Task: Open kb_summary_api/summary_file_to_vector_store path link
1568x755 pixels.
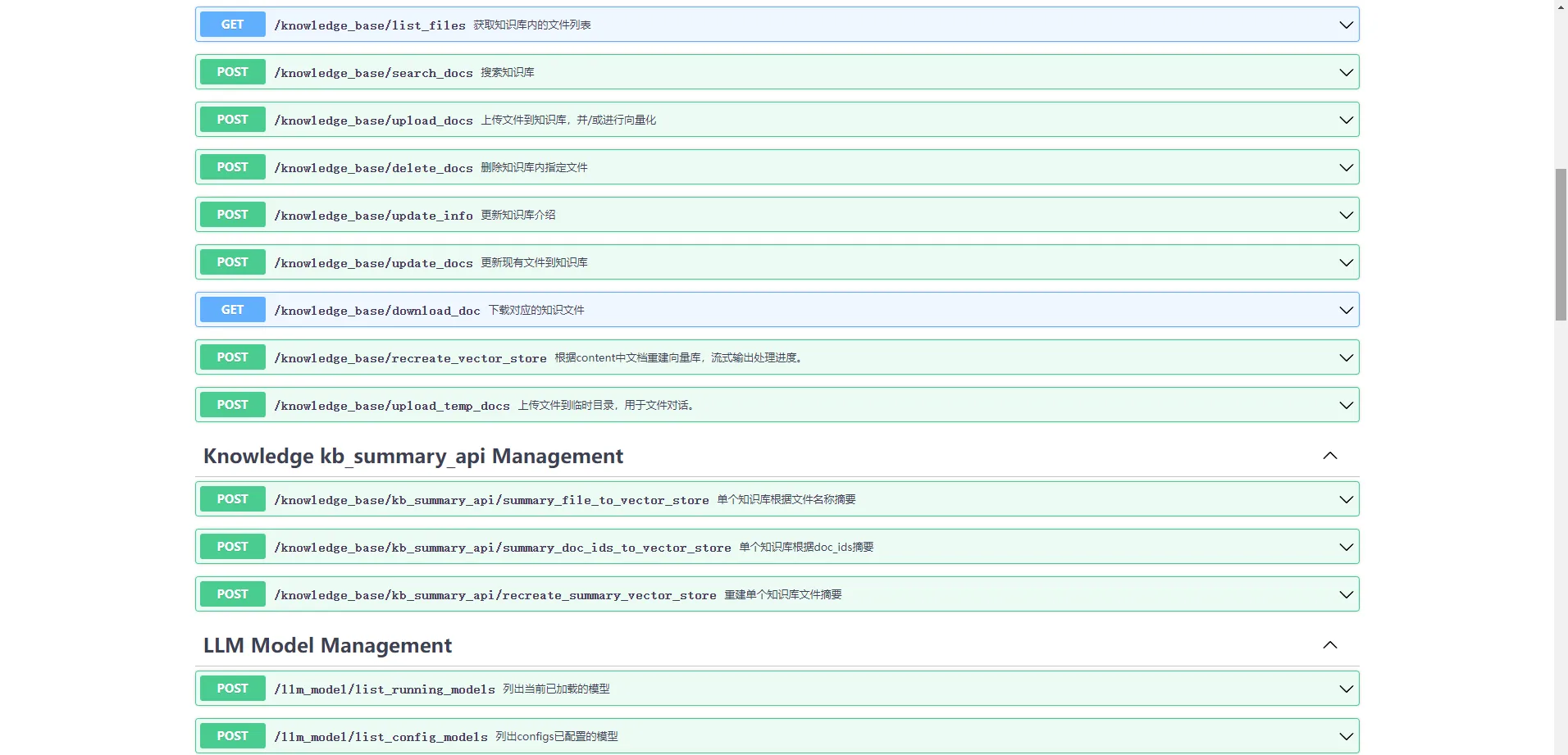Action: click(x=491, y=500)
